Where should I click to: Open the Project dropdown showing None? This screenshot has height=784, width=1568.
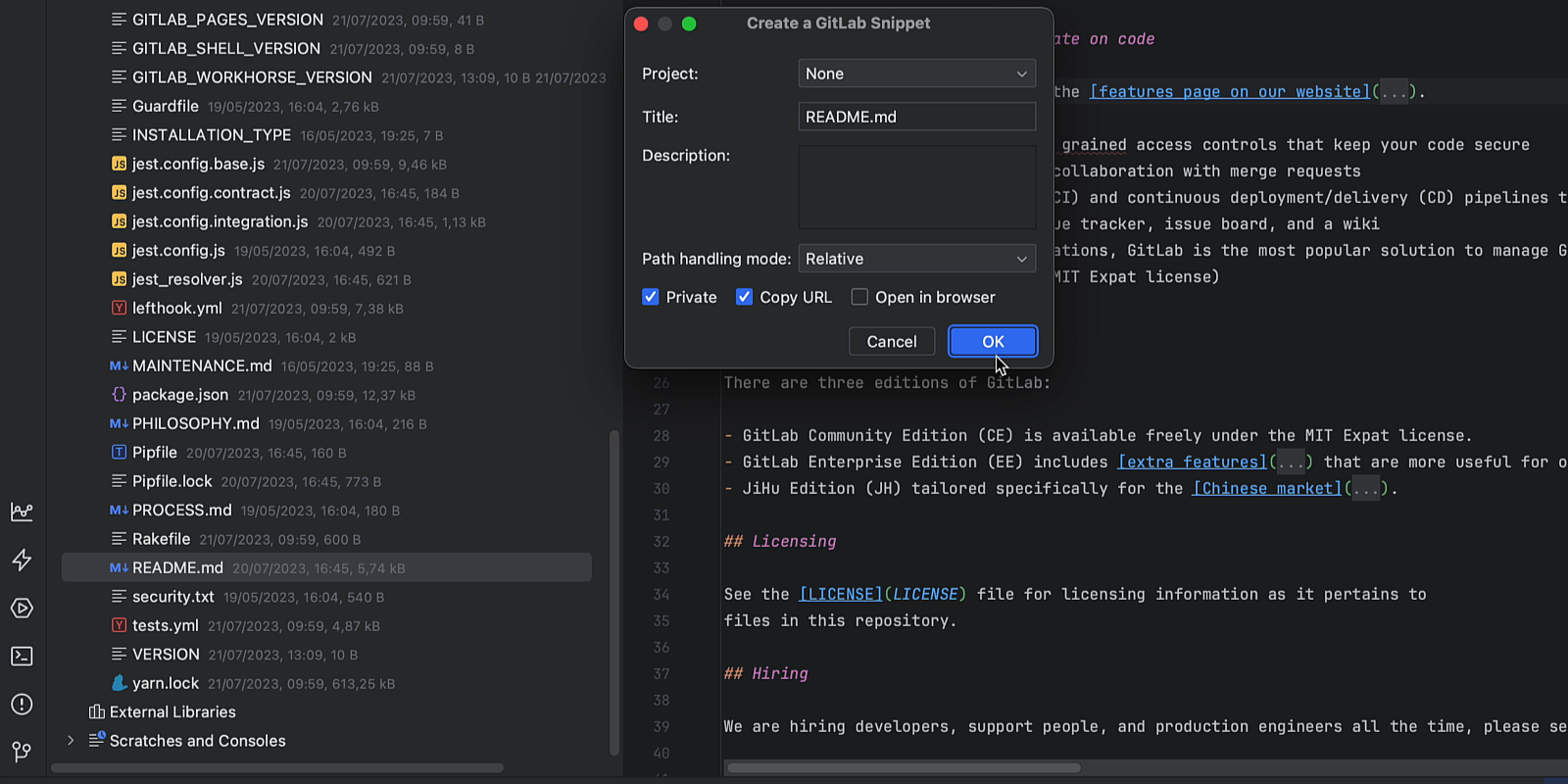pyautogui.click(x=916, y=73)
